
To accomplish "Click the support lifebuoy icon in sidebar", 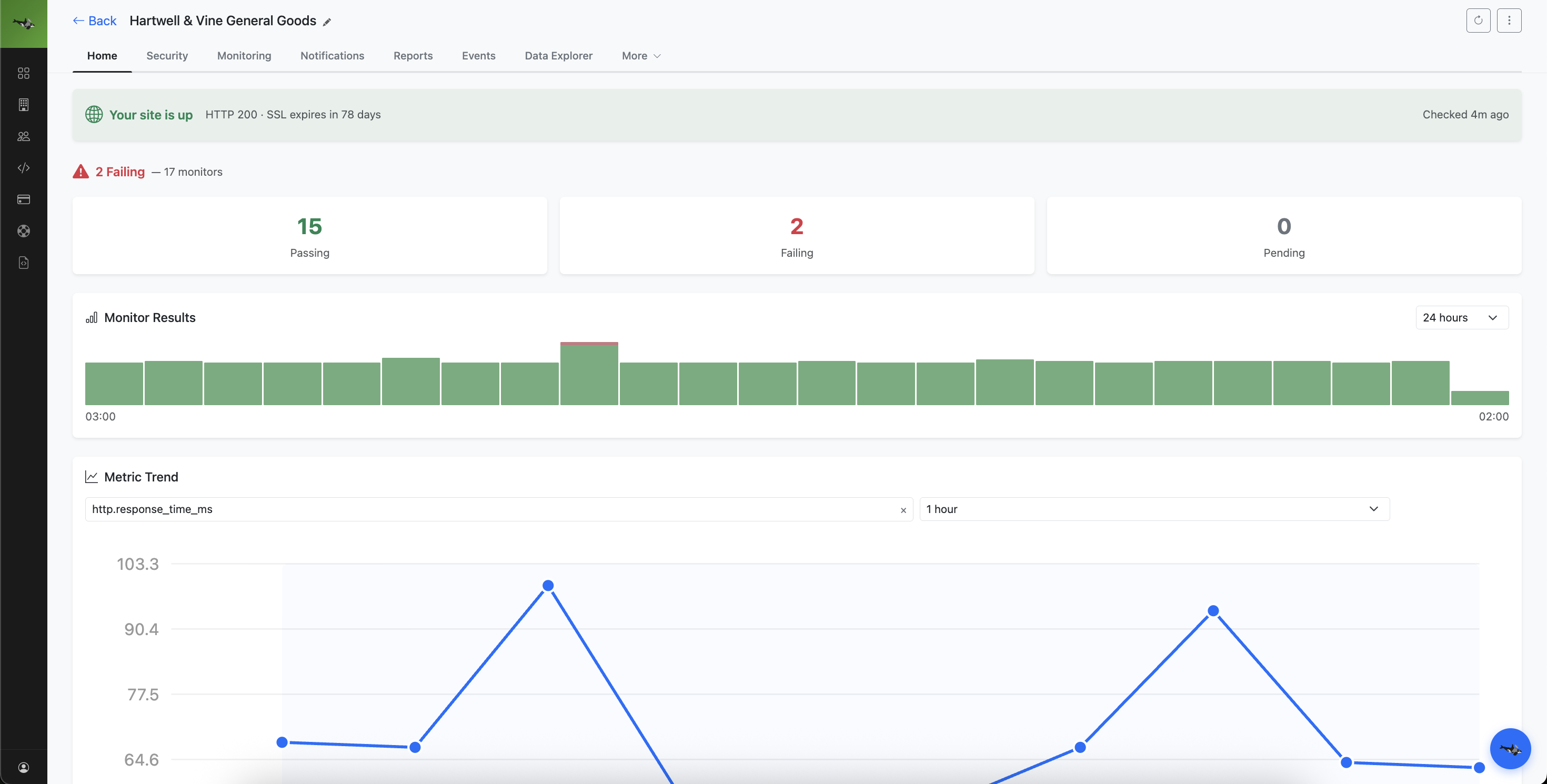I will (24, 231).
